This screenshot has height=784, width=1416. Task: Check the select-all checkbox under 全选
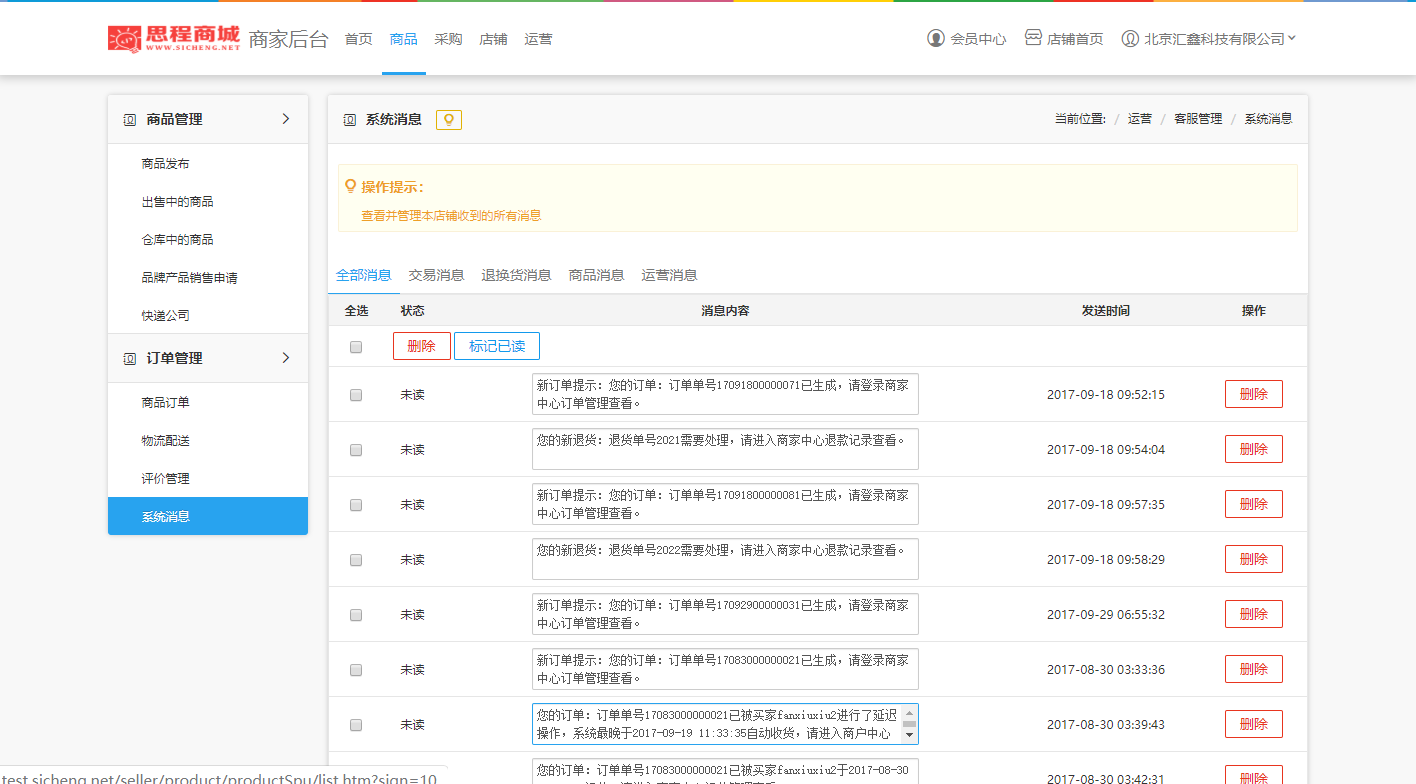point(356,347)
